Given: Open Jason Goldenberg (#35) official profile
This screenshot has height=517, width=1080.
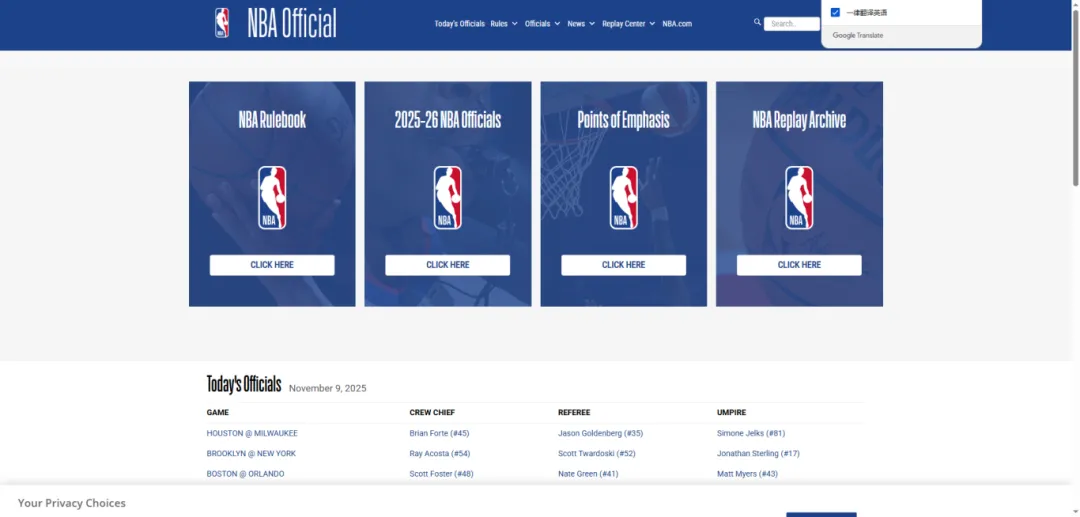Looking at the screenshot, I should (601, 433).
